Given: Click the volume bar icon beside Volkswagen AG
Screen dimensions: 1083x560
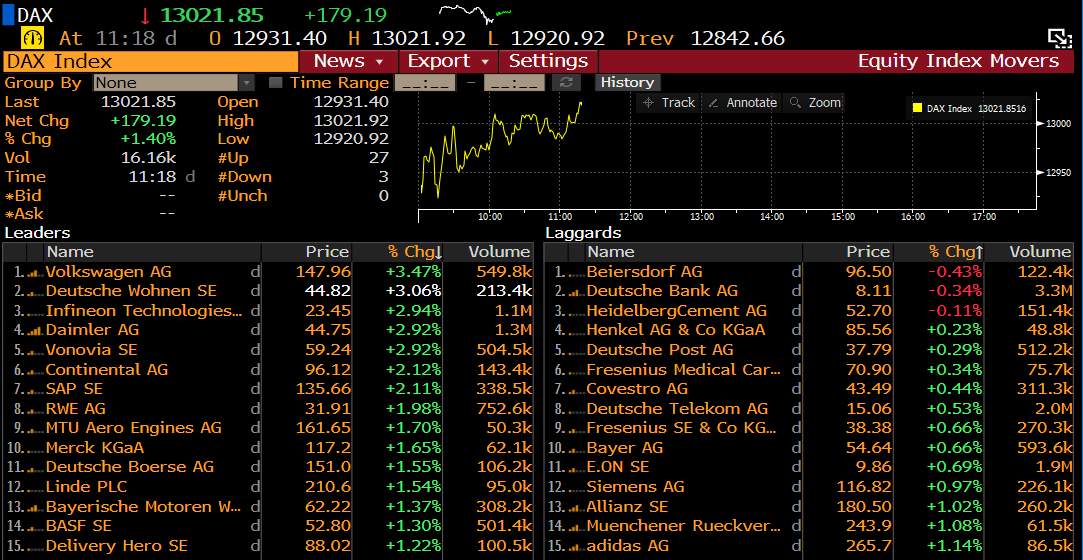Looking at the screenshot, I should (35, 273).
